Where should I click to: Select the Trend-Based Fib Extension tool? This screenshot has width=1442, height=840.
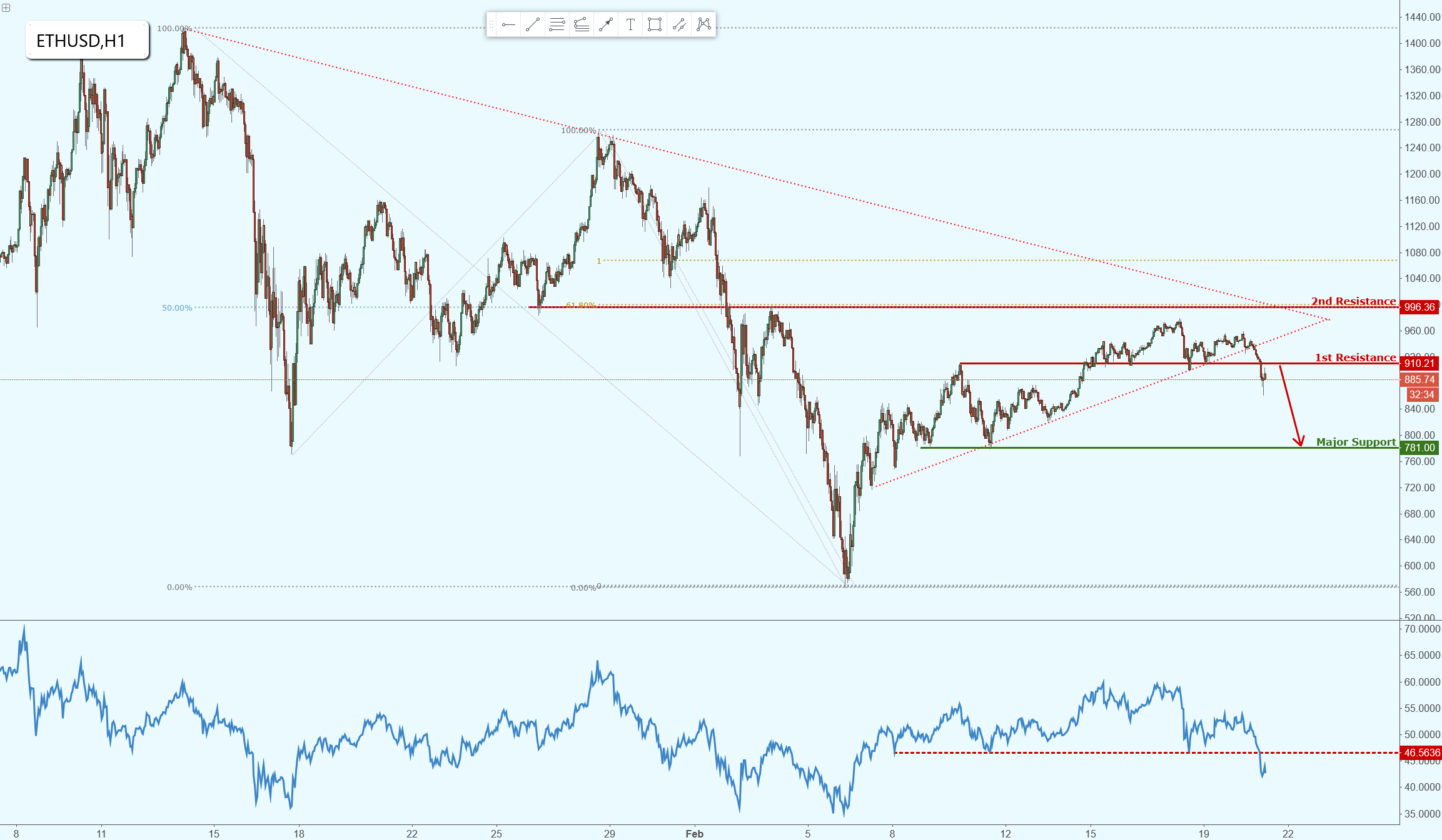(x=582, y=25)
